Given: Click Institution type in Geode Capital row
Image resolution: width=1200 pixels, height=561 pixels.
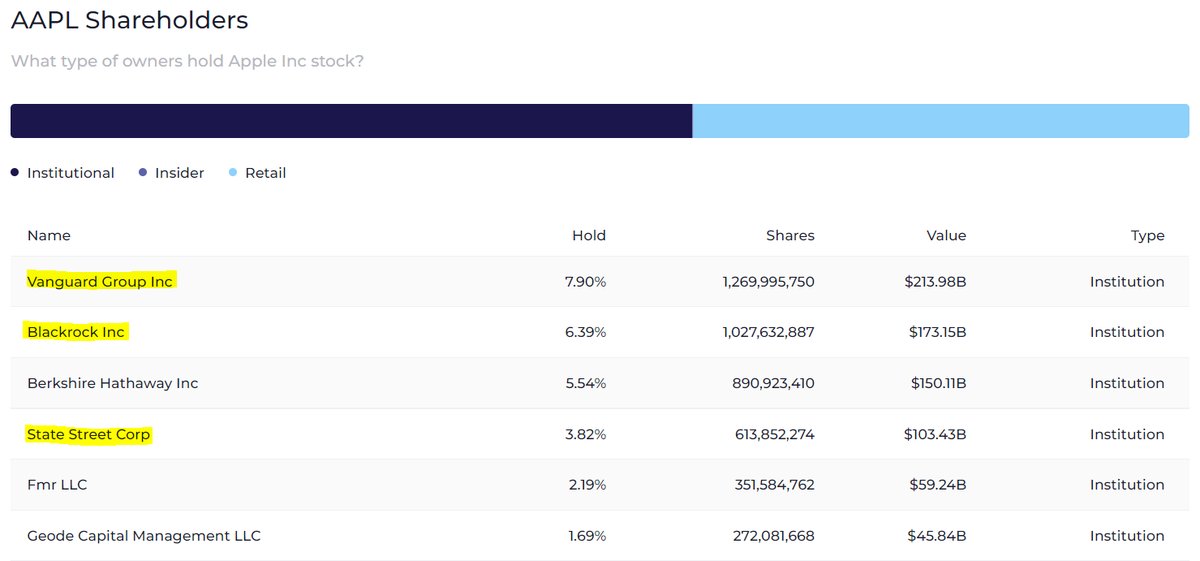Looking at the screenshot, I should click(1127, 536).
